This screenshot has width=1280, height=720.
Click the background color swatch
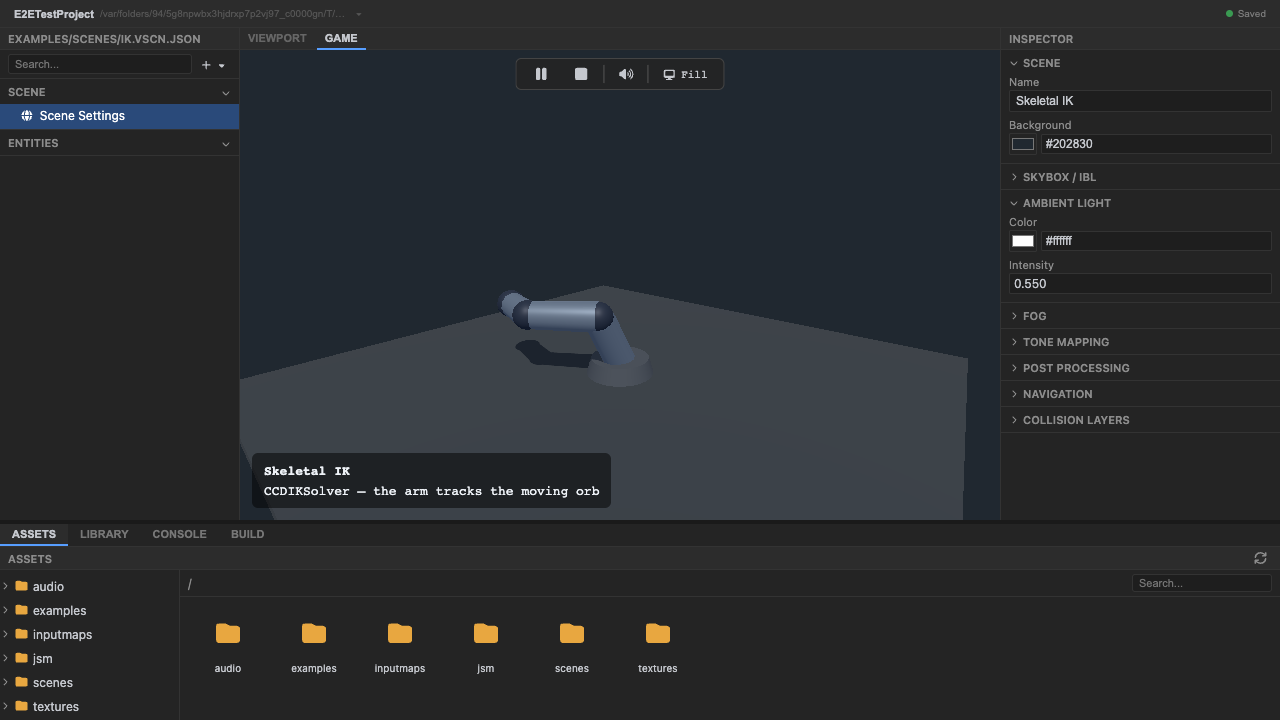pos(1023,144)
